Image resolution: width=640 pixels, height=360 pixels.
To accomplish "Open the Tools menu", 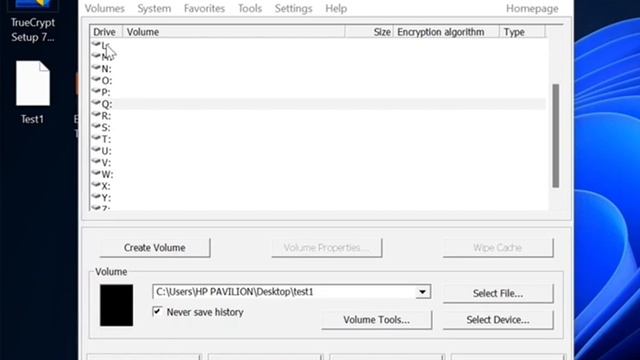I will pyautogui.click(x=250, y=9).
